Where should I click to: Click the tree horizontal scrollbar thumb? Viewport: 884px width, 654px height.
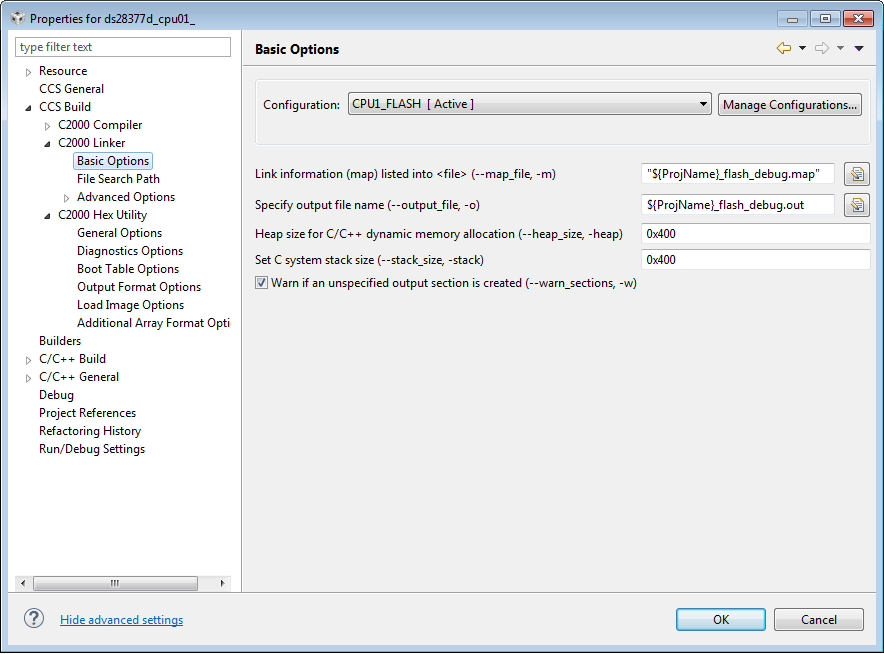pyautogui.click(x=115, y=583)
